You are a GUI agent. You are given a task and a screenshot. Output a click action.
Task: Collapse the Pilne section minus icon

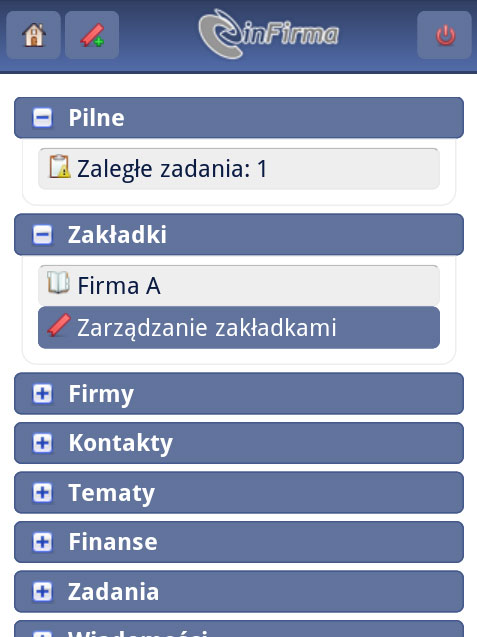[x=42, y=118]
